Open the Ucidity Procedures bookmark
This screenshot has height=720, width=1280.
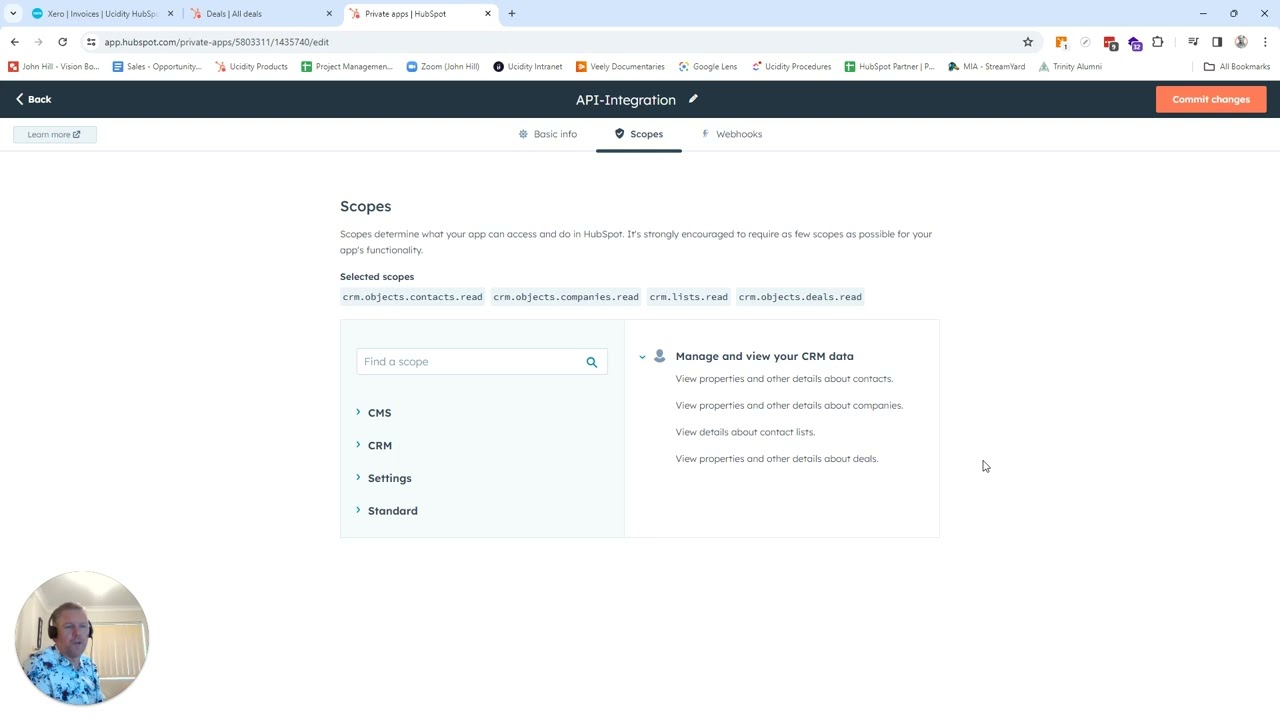coord(791,67)
